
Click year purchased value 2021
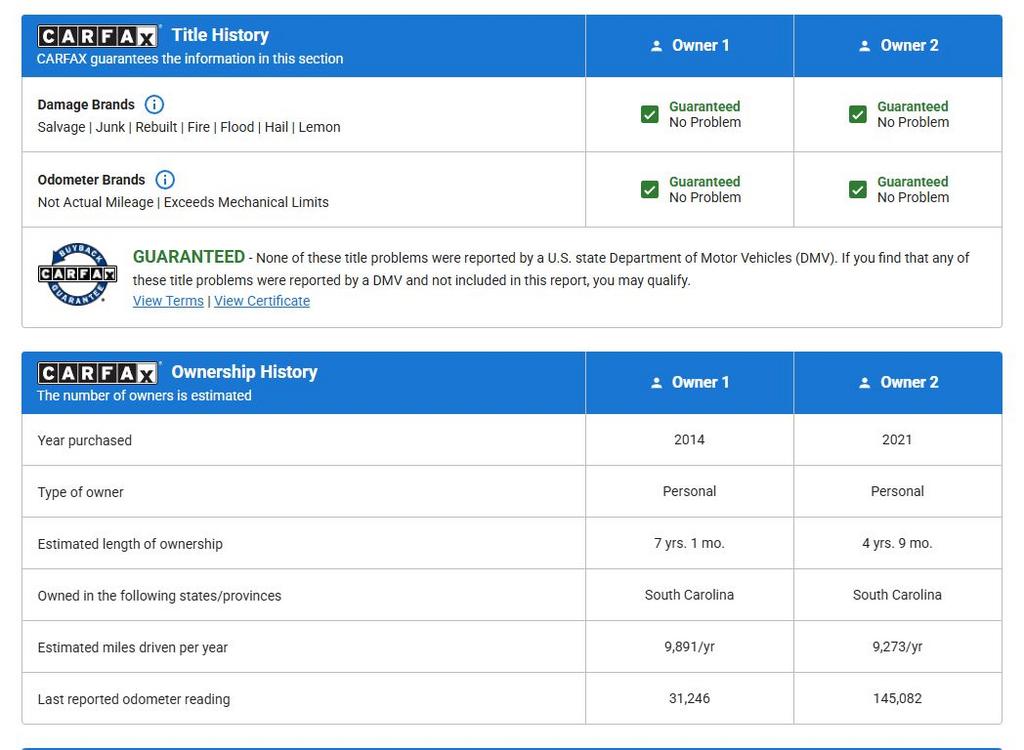click(x=897, y=440)
